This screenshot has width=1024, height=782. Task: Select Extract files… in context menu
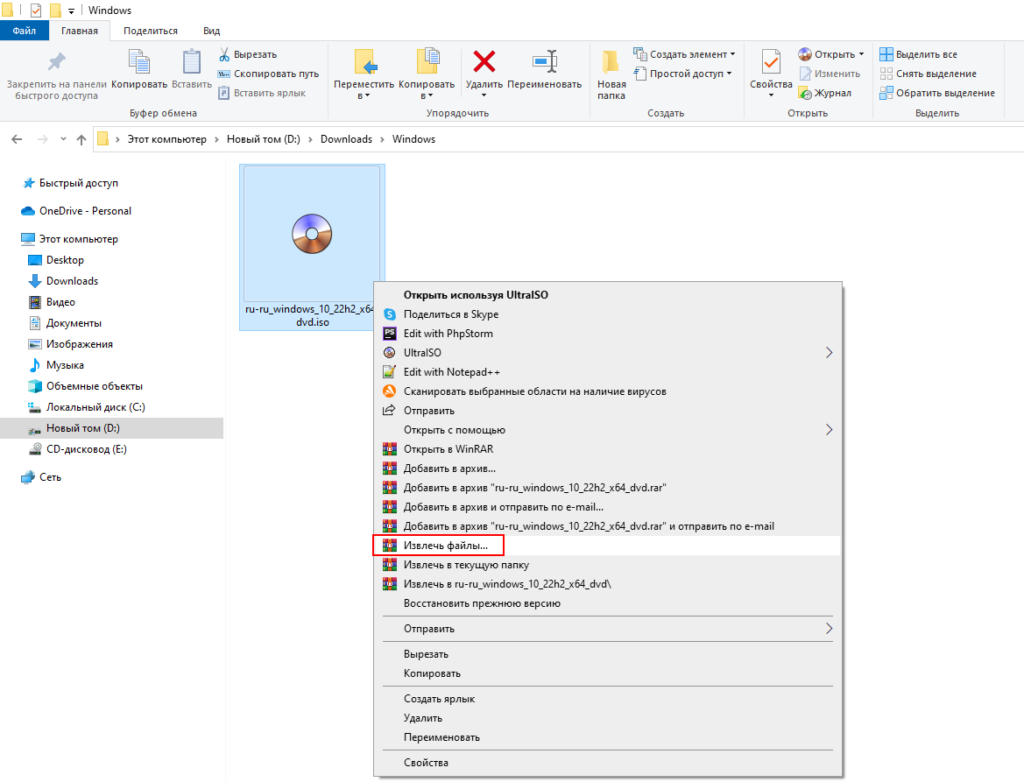(x=445, y=546)
